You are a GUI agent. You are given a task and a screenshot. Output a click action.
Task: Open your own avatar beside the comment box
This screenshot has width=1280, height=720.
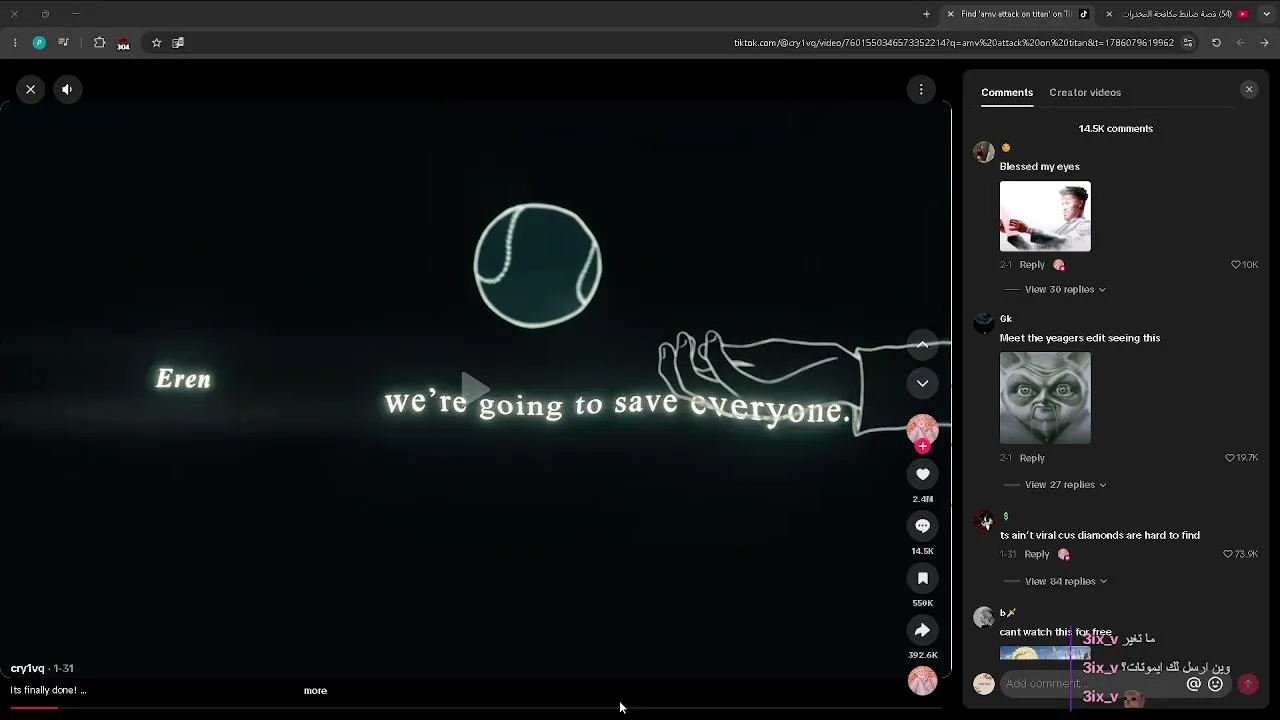984,684
